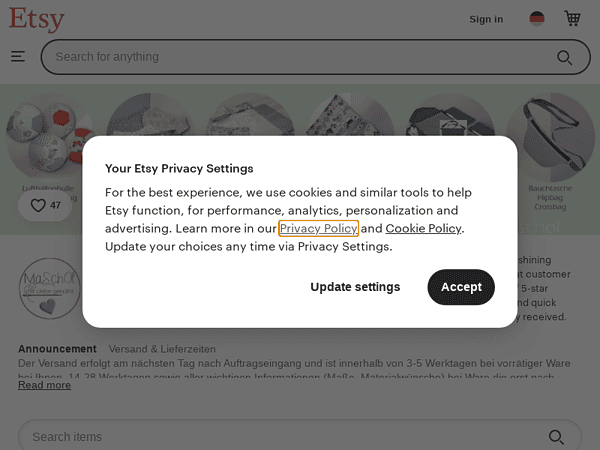The width and height of the screenshot is (600, 450).
Task: Expand the announcement with Read more
Action: 44,385
